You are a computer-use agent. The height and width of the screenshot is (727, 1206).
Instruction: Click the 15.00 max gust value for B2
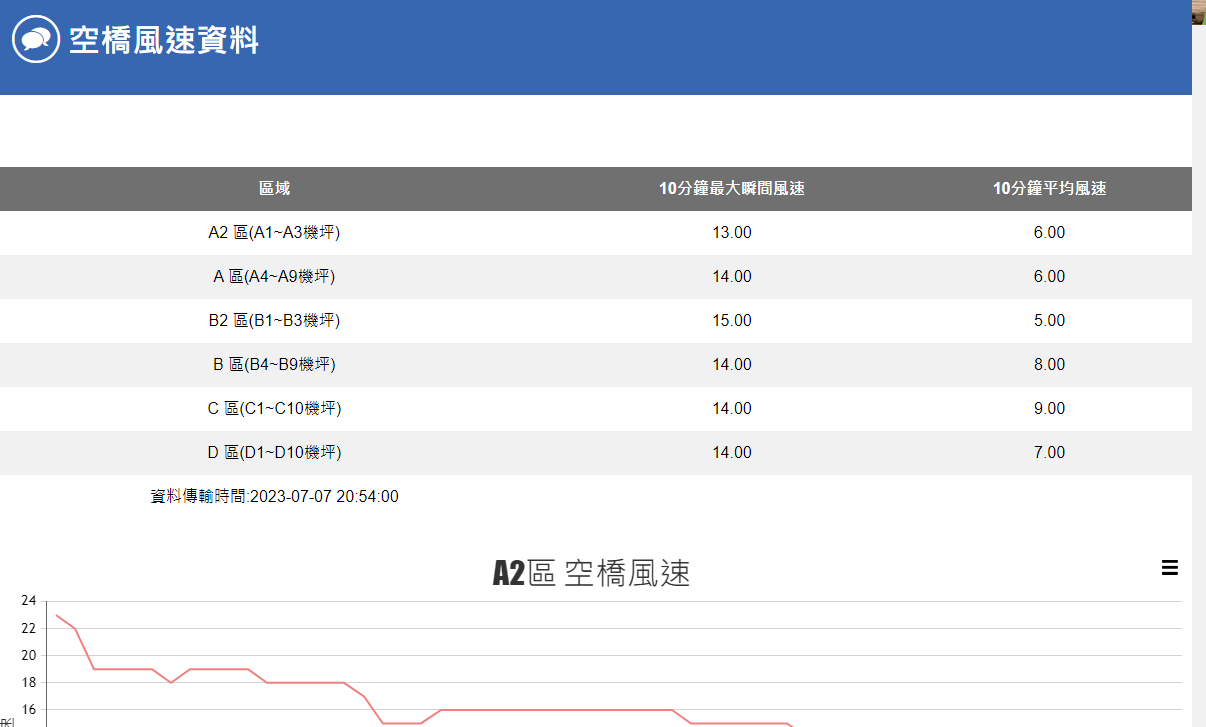coord(732,321)
